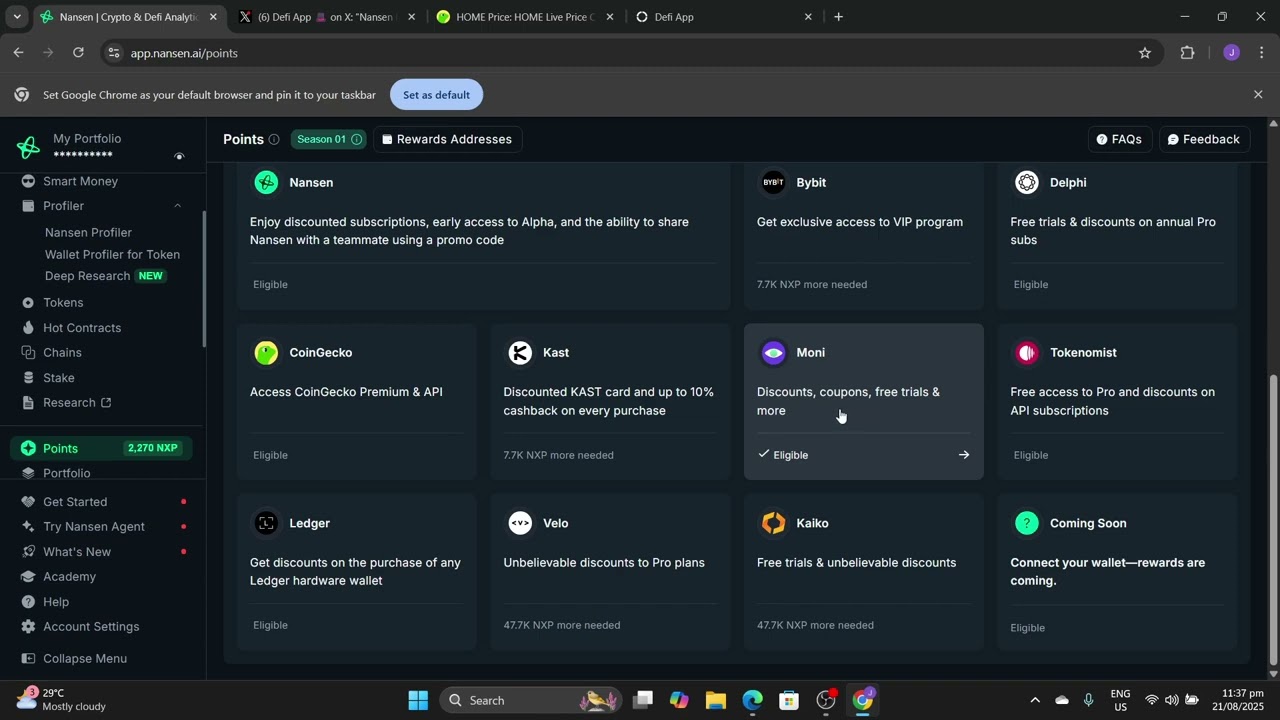The height and width of the screenshot is (720, 1280).
Task: Click the Nansen rewards card logo
Action: 266,182
